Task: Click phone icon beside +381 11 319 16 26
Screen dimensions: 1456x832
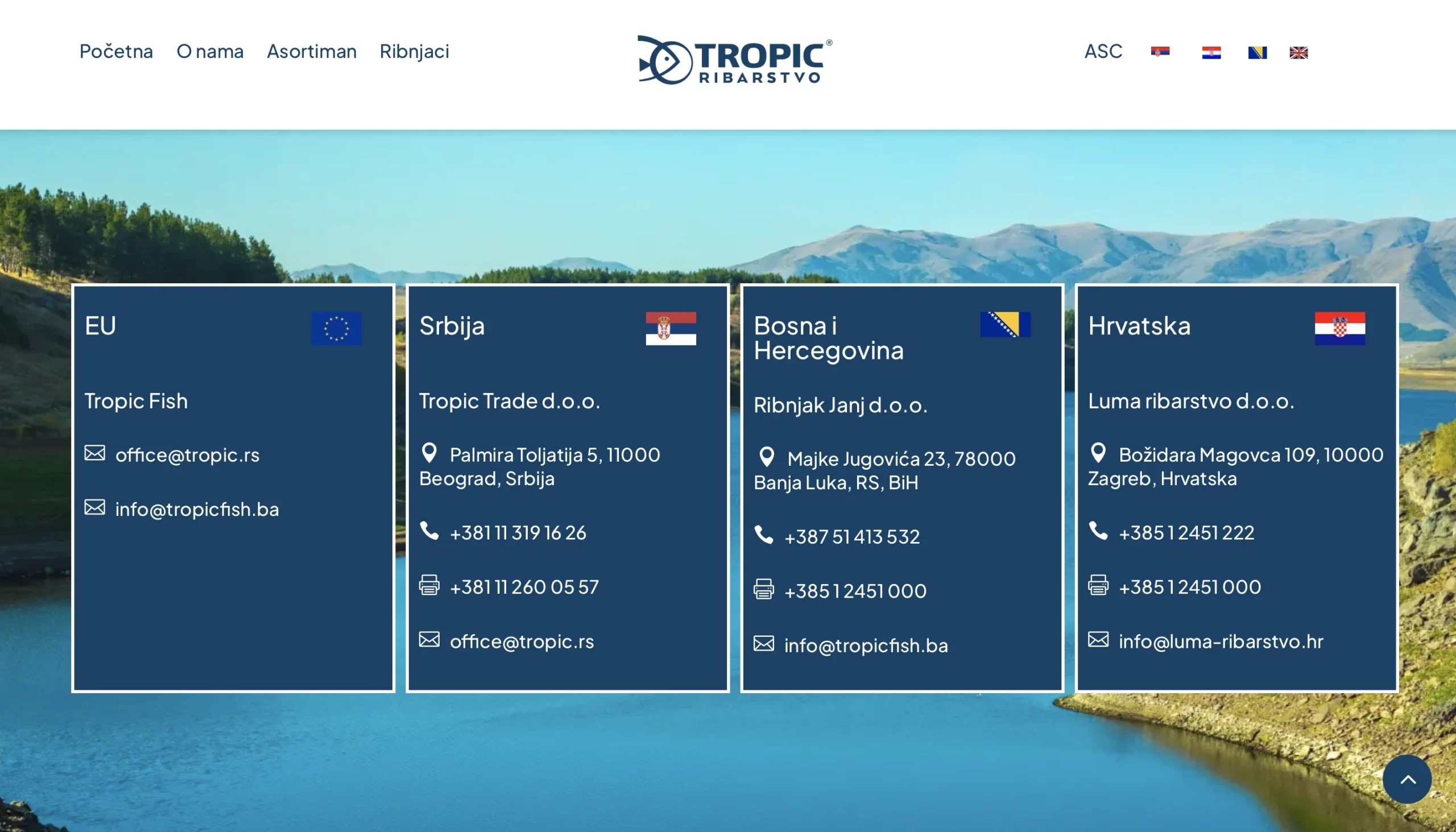Action: (429, 531)
